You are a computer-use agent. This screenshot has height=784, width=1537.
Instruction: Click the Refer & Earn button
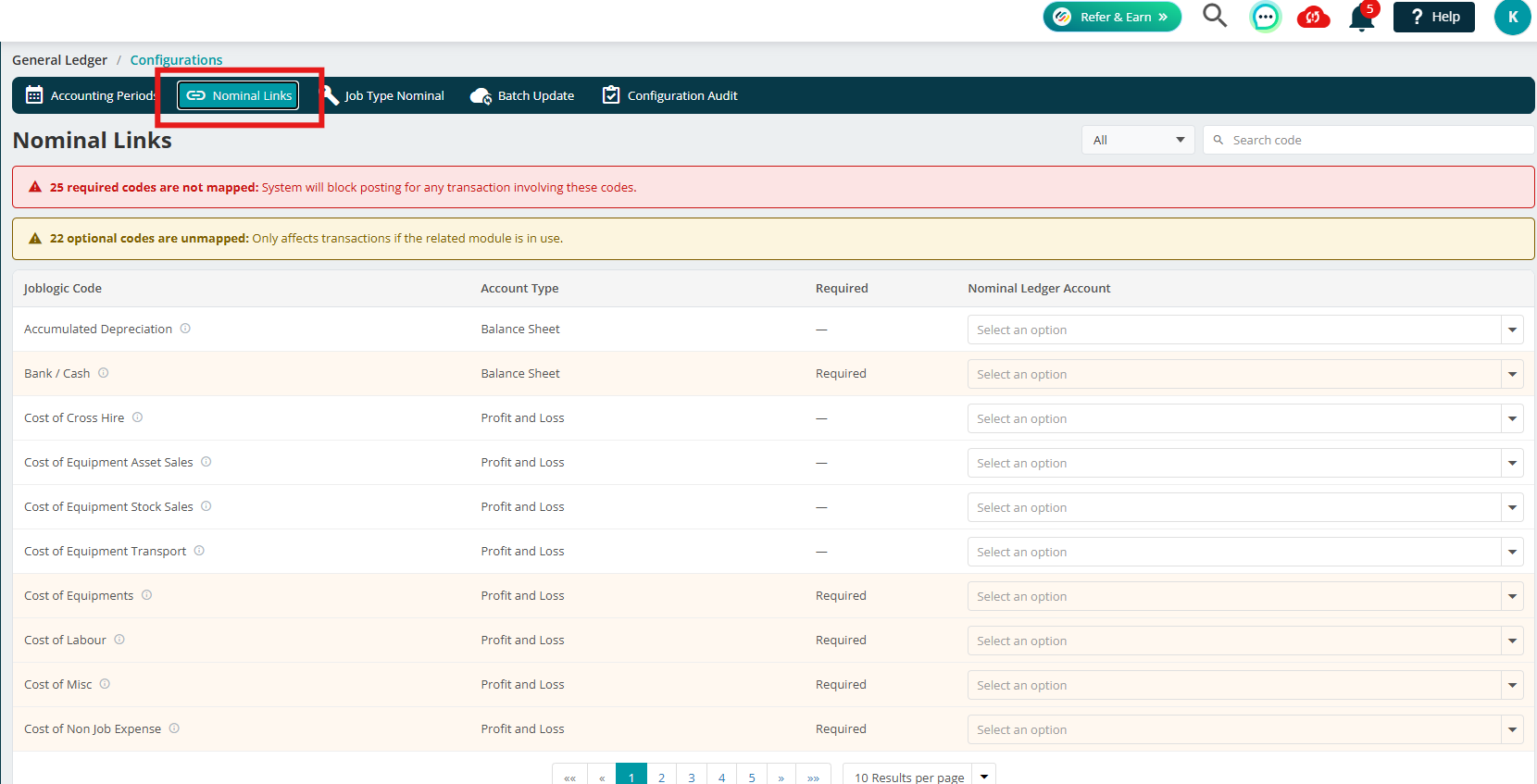tap(1112, 17)
